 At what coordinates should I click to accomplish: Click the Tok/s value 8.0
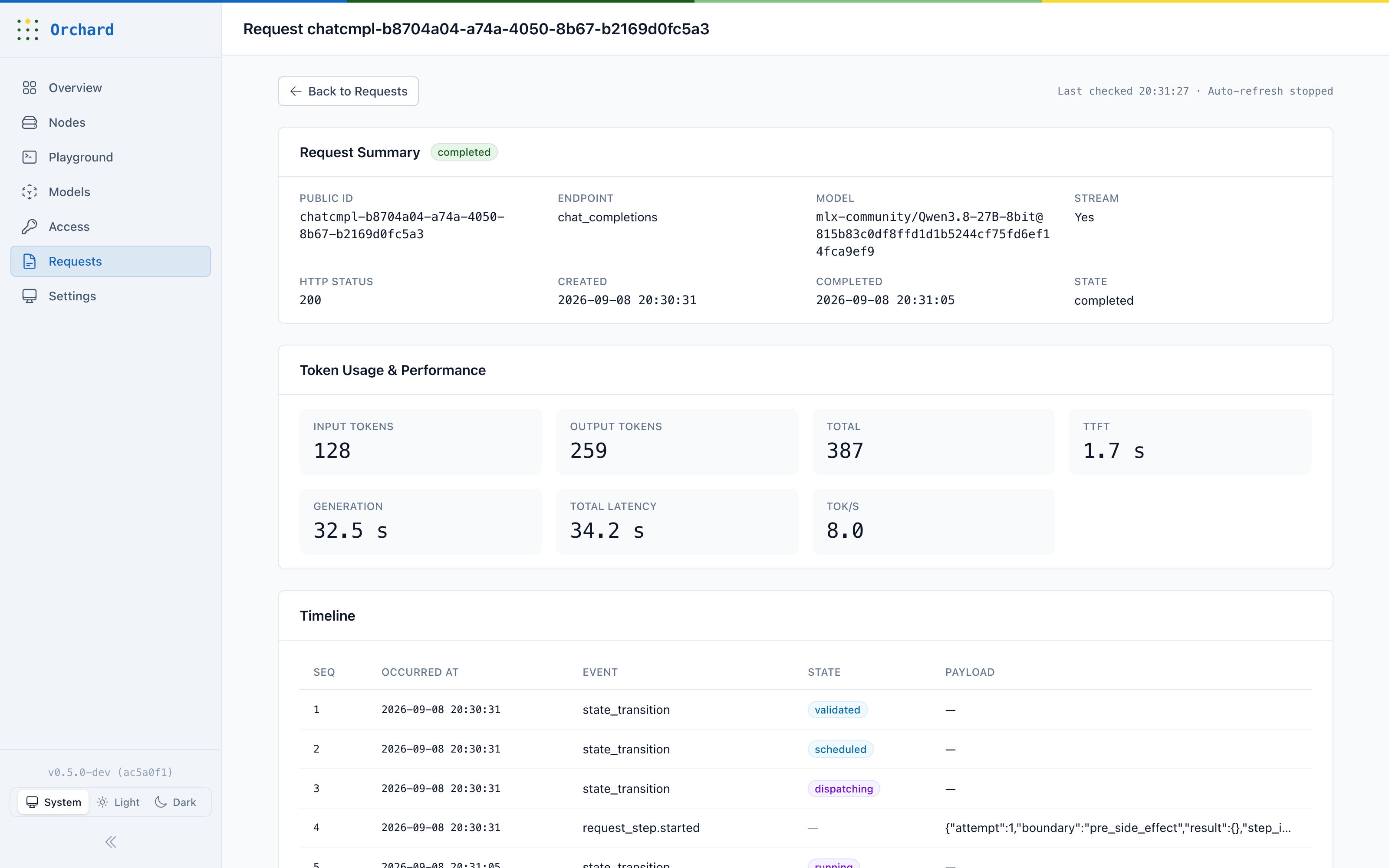pyautogui.click(x=845, y=530)
